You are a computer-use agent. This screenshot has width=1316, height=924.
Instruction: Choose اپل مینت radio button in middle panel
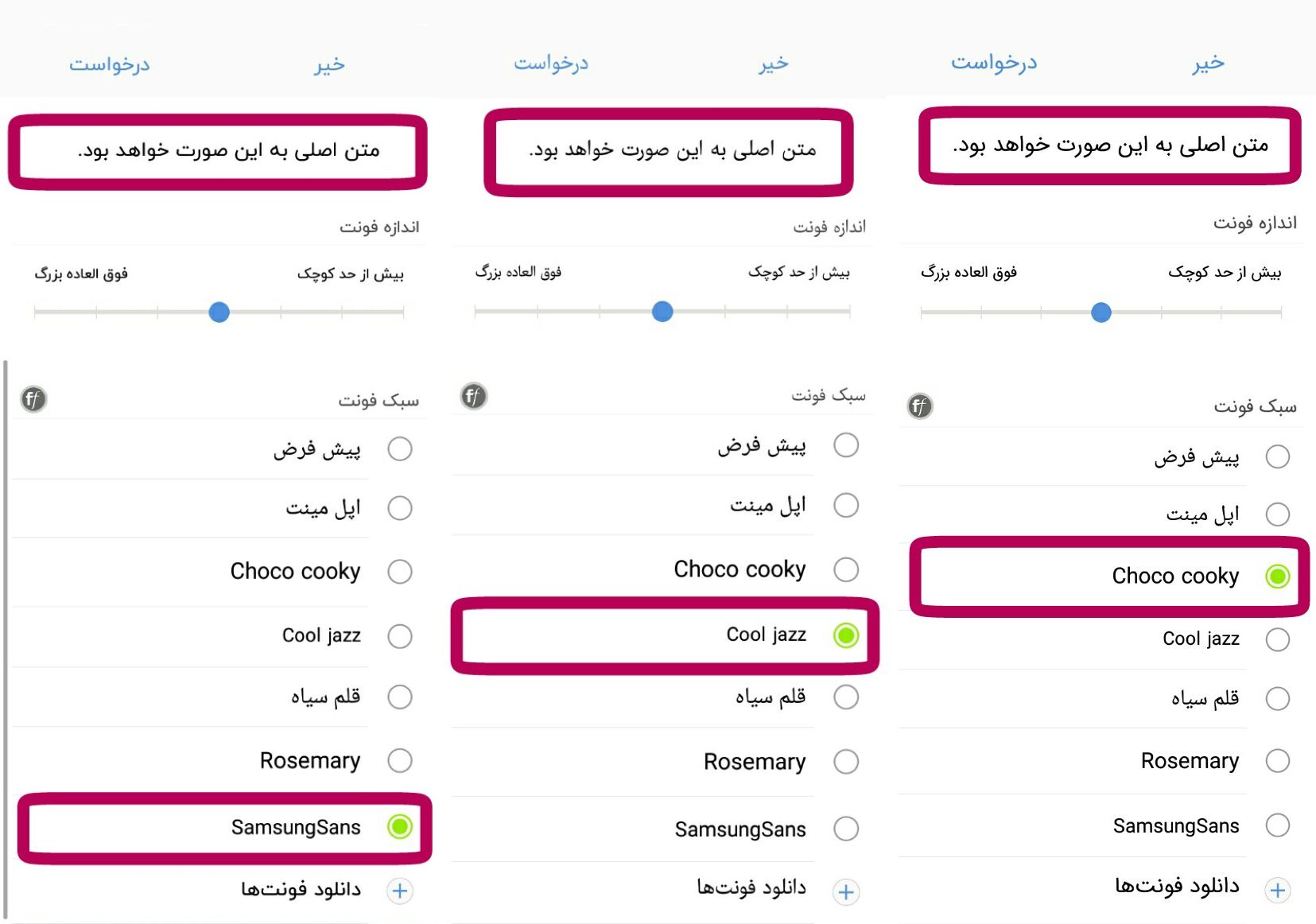tap(846, 505)
